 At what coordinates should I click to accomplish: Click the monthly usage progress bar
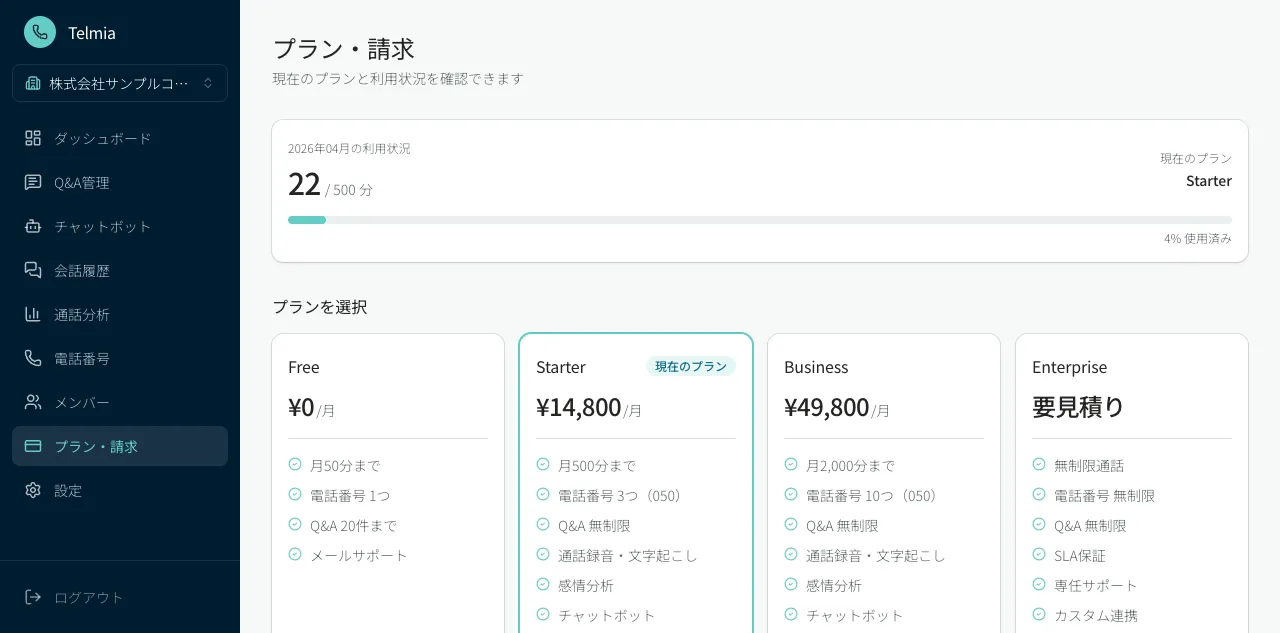point(760,220)
